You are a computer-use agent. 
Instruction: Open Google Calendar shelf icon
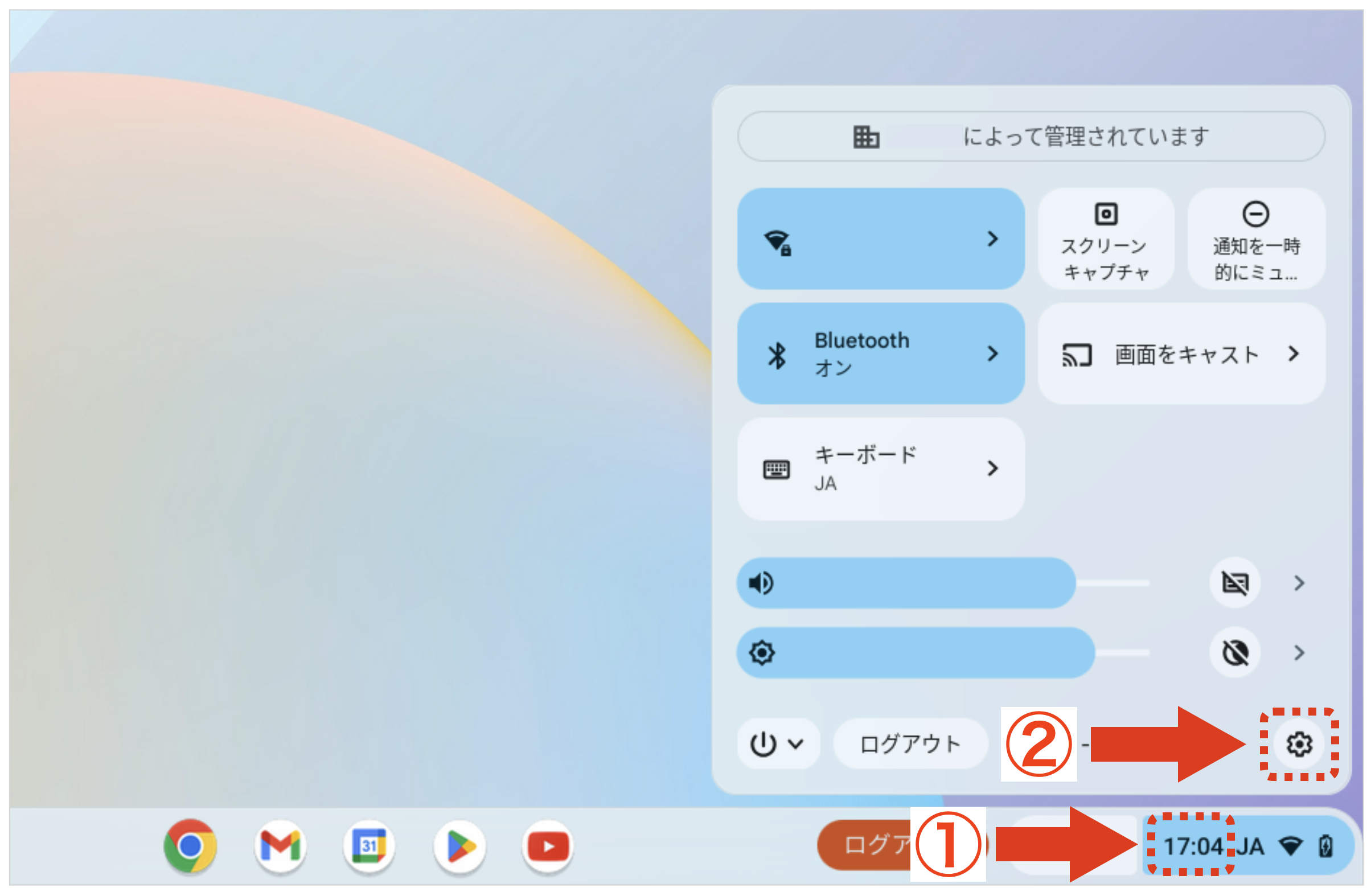click(370, 846)
